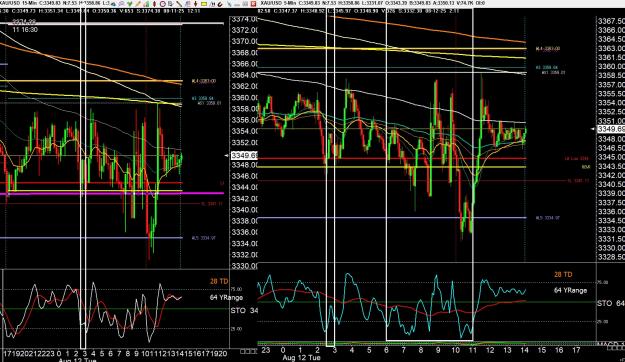Click the STO 64 label at right edge
The height and width of the screenshot is (362, 625).
[611, 303]
